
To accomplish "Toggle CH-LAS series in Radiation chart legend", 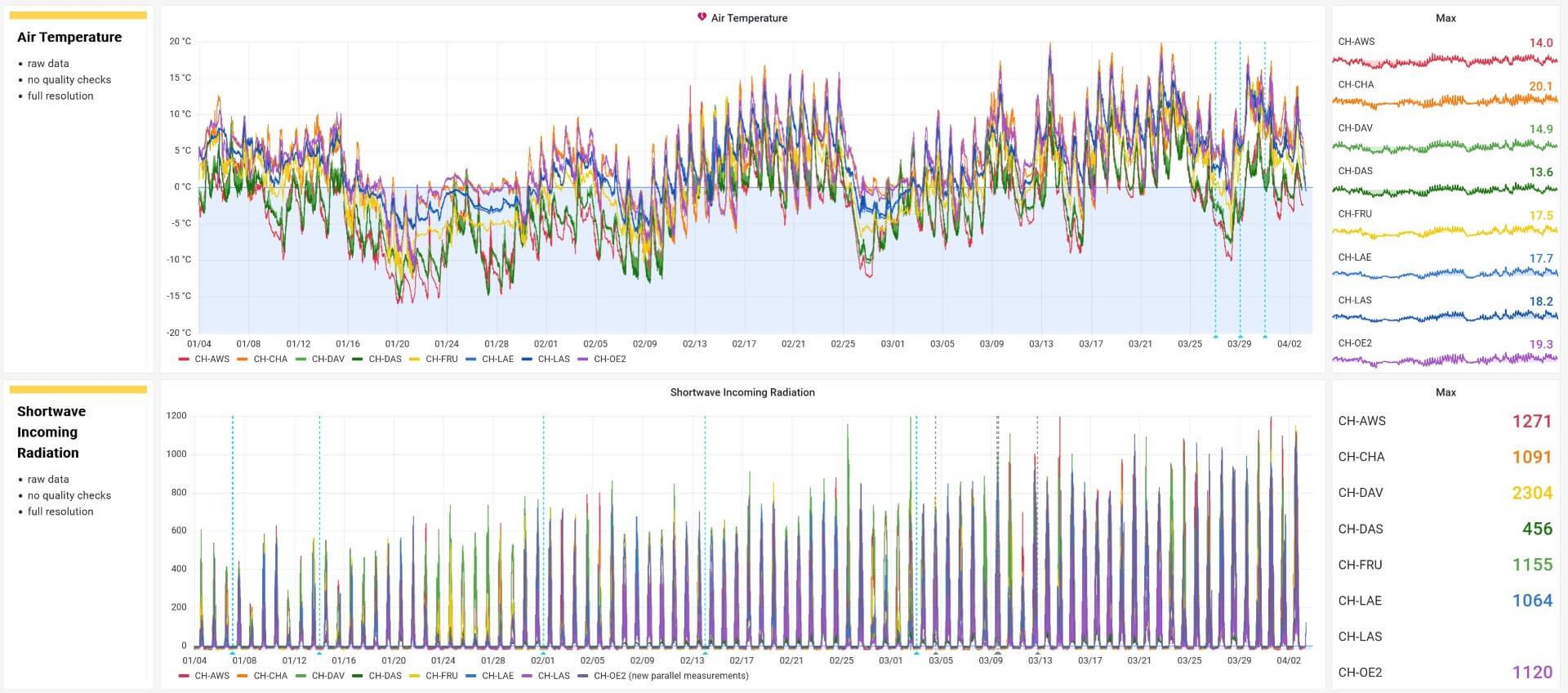I will pyautogui.click(x=554, y=676).
